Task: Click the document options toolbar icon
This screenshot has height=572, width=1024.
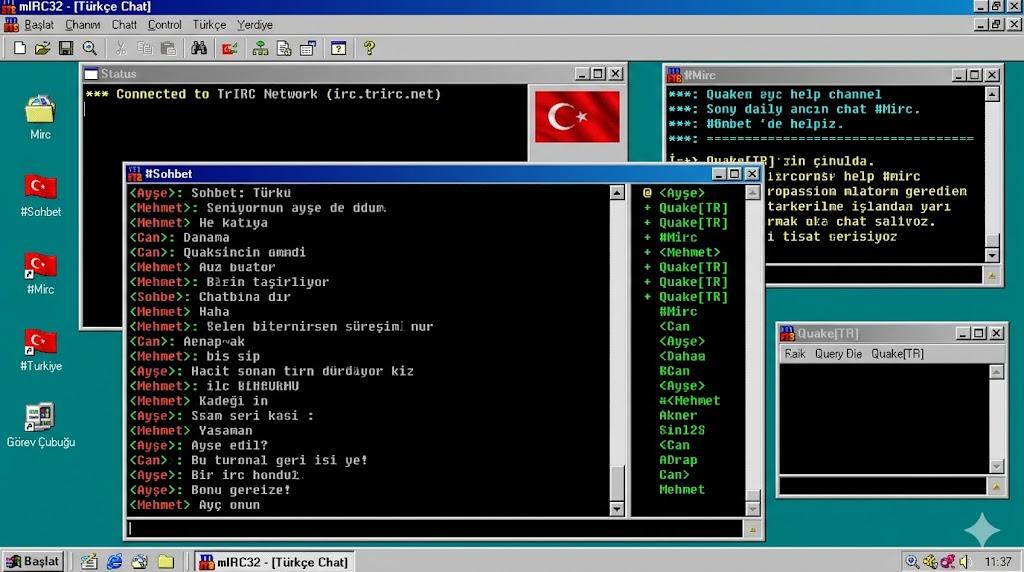Action: [x=283, y=48]
